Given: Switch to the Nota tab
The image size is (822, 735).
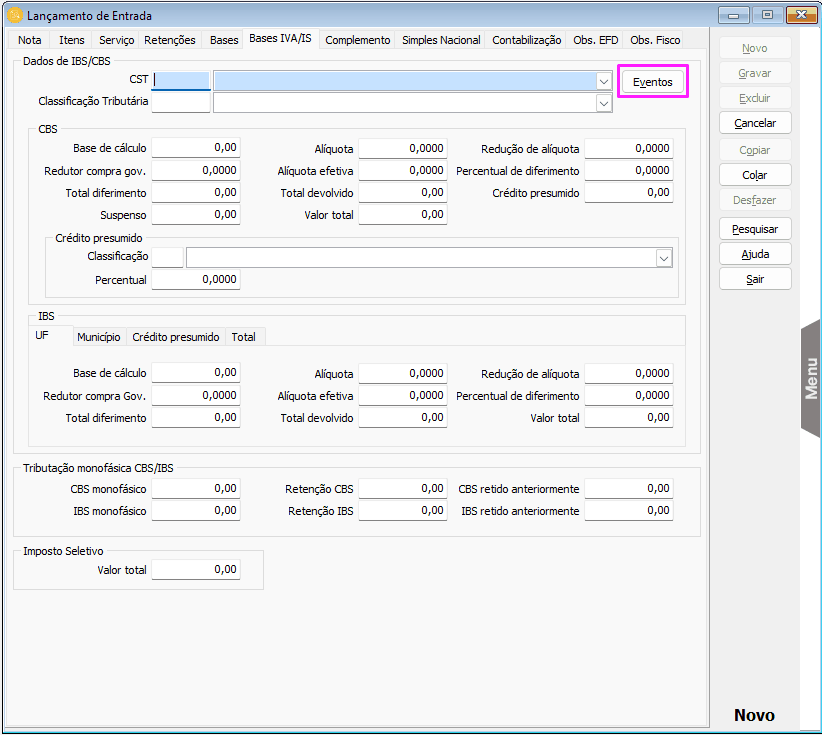Looking at the screenshot, I should pos(30,40).
